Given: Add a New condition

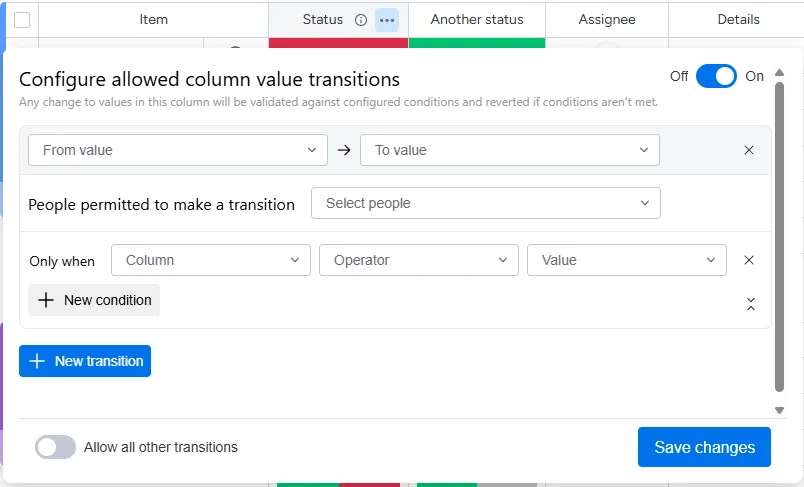Looking at the screenshot, I should coord(94,300).
